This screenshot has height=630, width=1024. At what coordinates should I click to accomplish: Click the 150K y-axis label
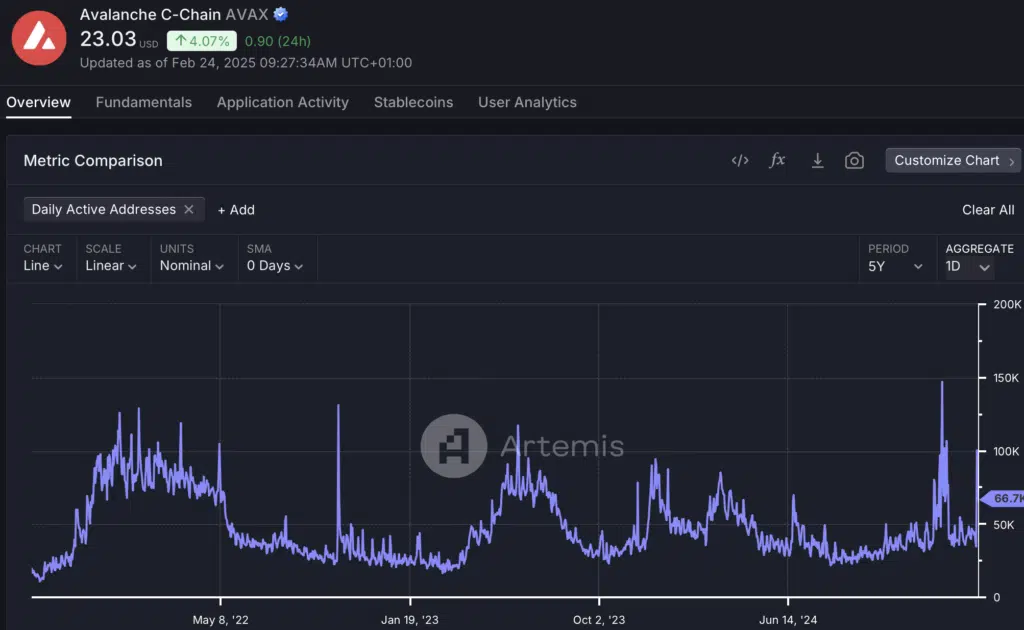[1006, 378]
